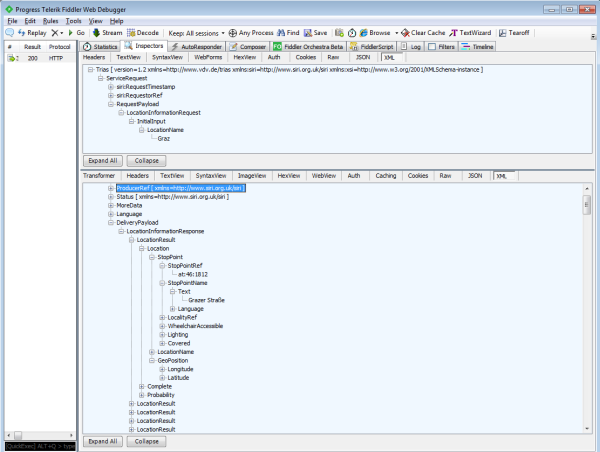Open the View menu
The image size is (600, 452).
[96, 21]
